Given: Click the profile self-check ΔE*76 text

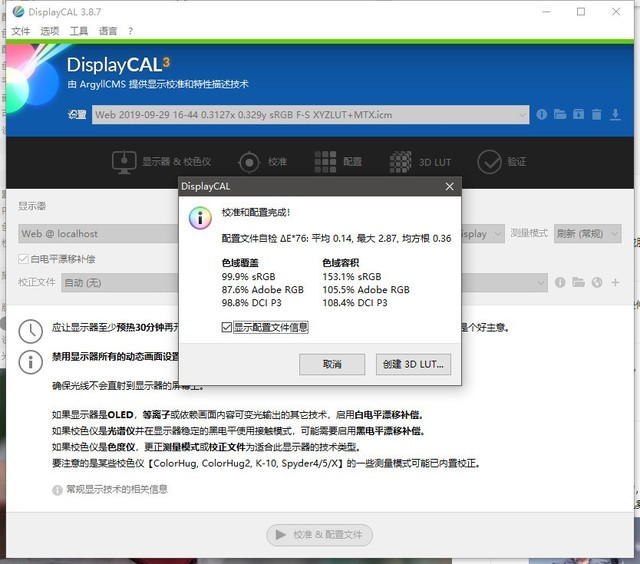Looking at the screenshot, I should [x=336, y=238].
